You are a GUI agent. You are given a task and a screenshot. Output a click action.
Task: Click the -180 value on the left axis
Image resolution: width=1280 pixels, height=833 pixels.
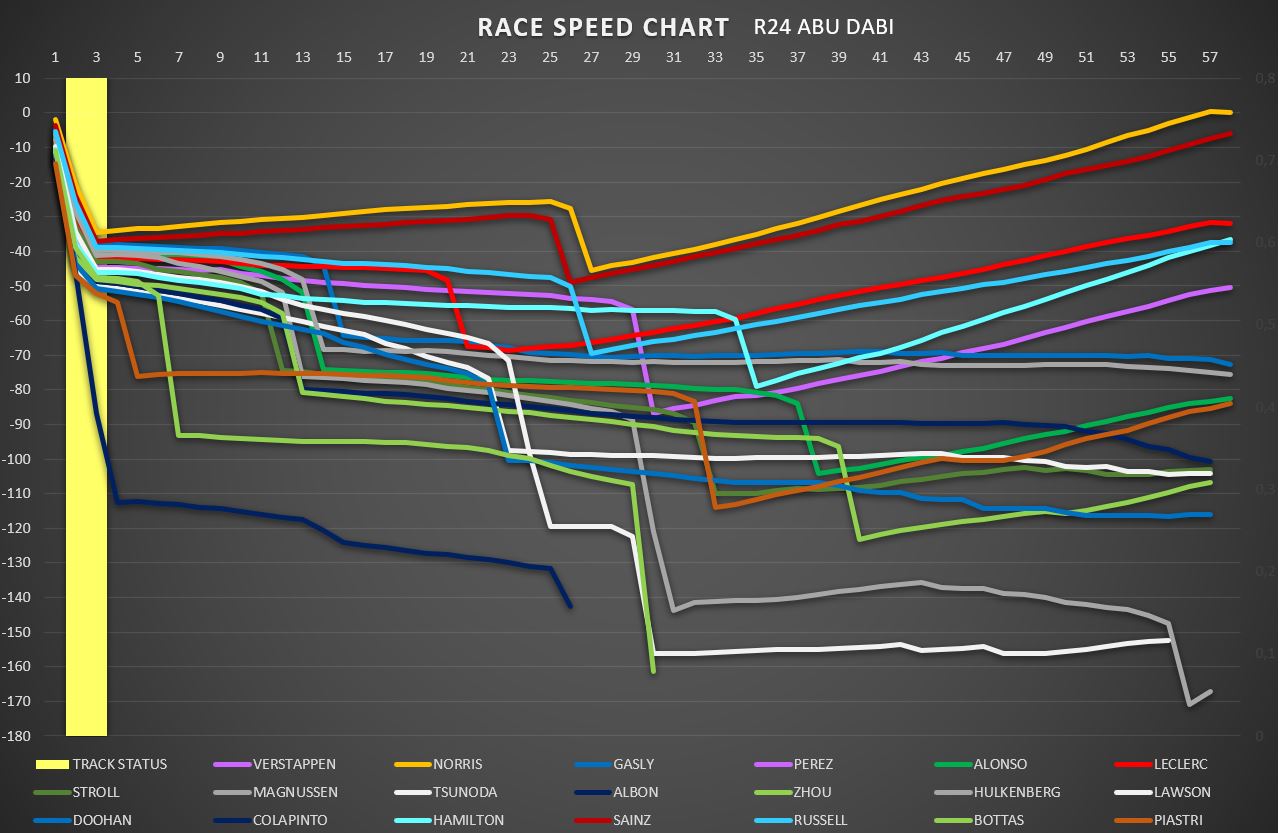click(x=18, y=736)
